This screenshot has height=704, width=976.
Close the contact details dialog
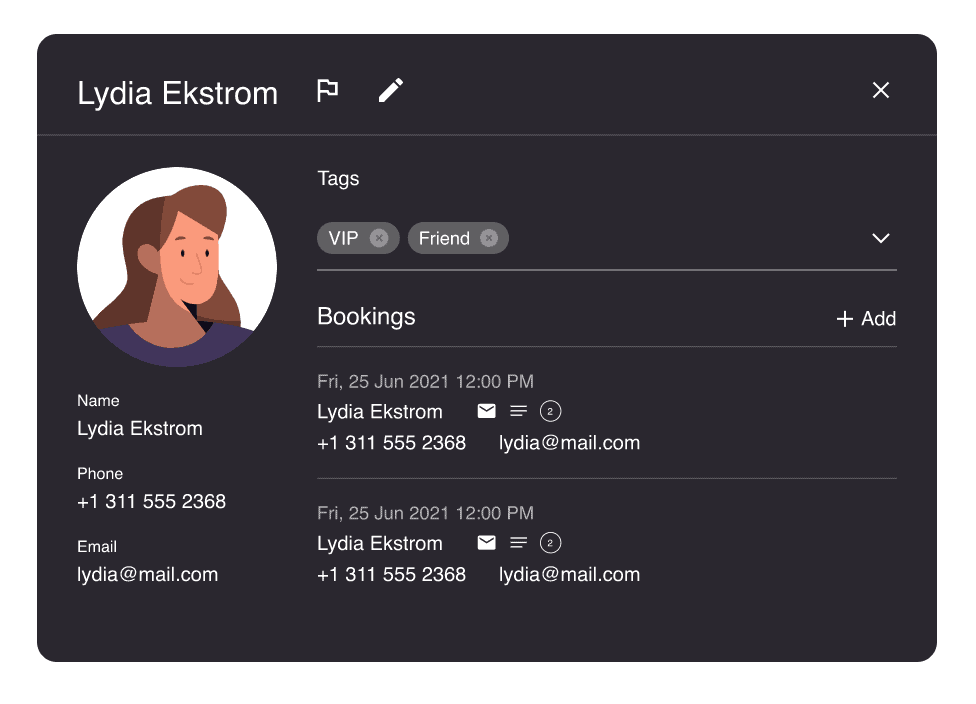click(881, 90)
